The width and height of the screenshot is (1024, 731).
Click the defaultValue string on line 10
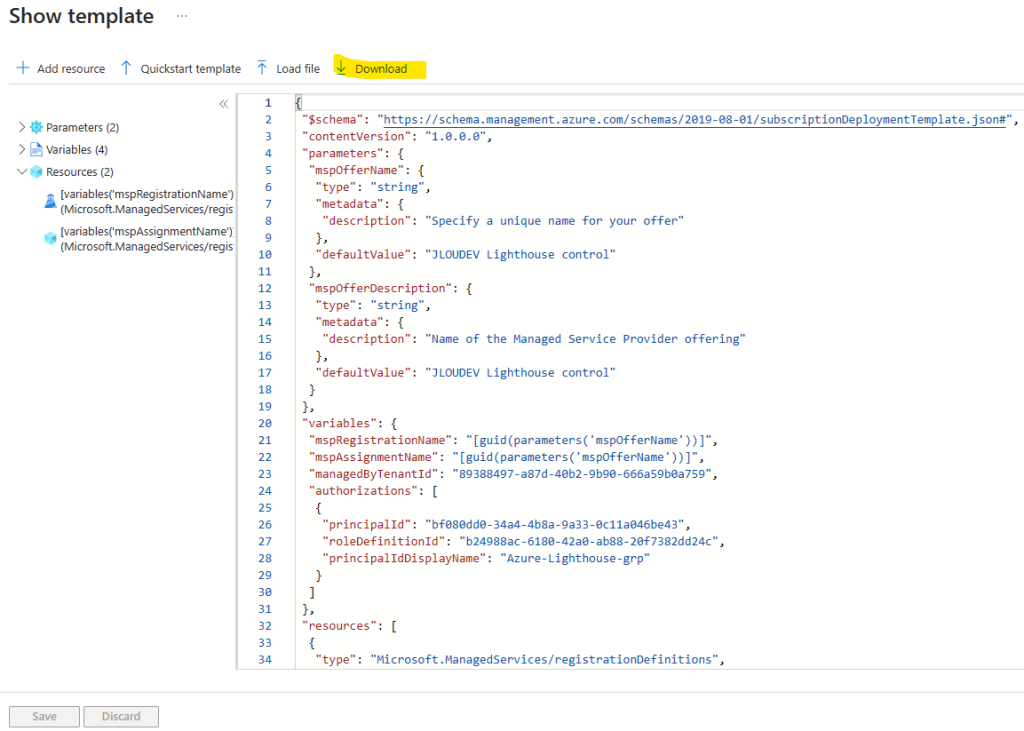click(x=520, y=255)
